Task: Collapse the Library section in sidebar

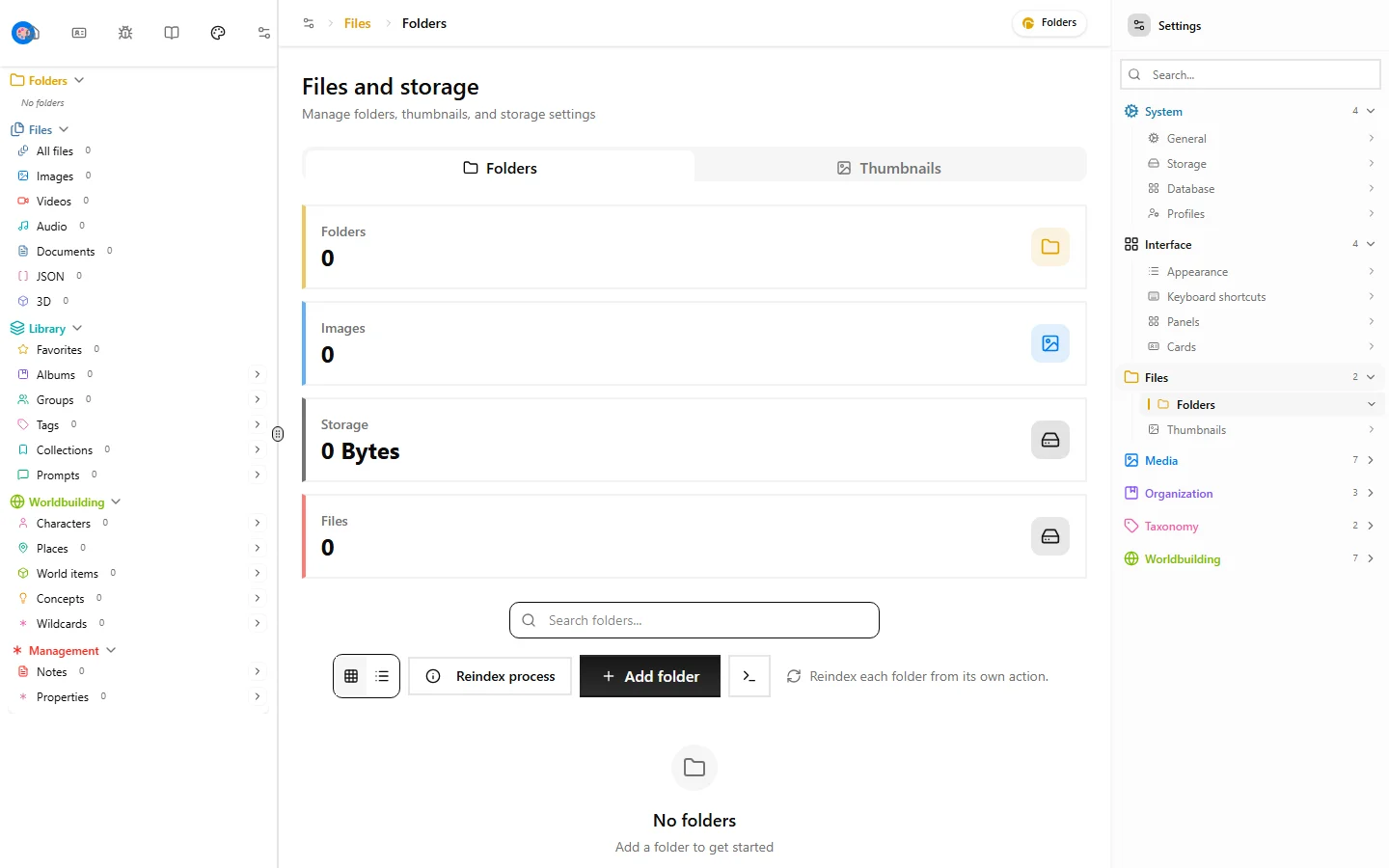Action: pyautogui.click(x=77, y=329)
